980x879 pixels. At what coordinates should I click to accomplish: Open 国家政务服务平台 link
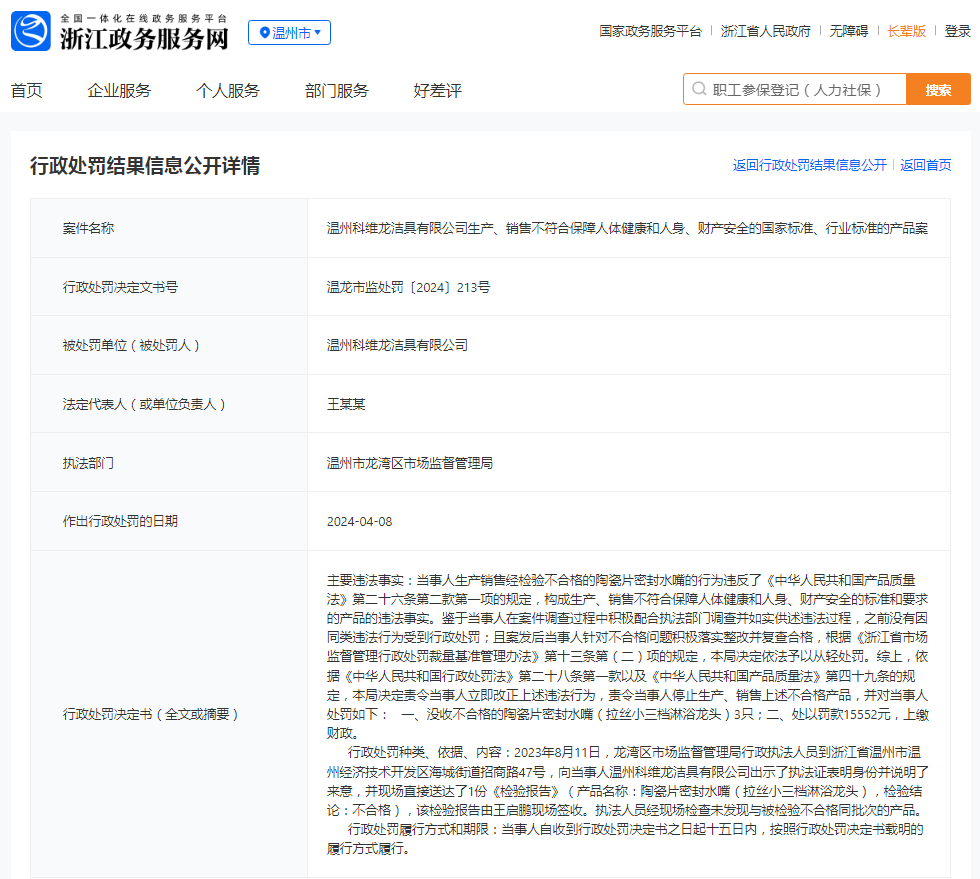click(x=650, y=31)
